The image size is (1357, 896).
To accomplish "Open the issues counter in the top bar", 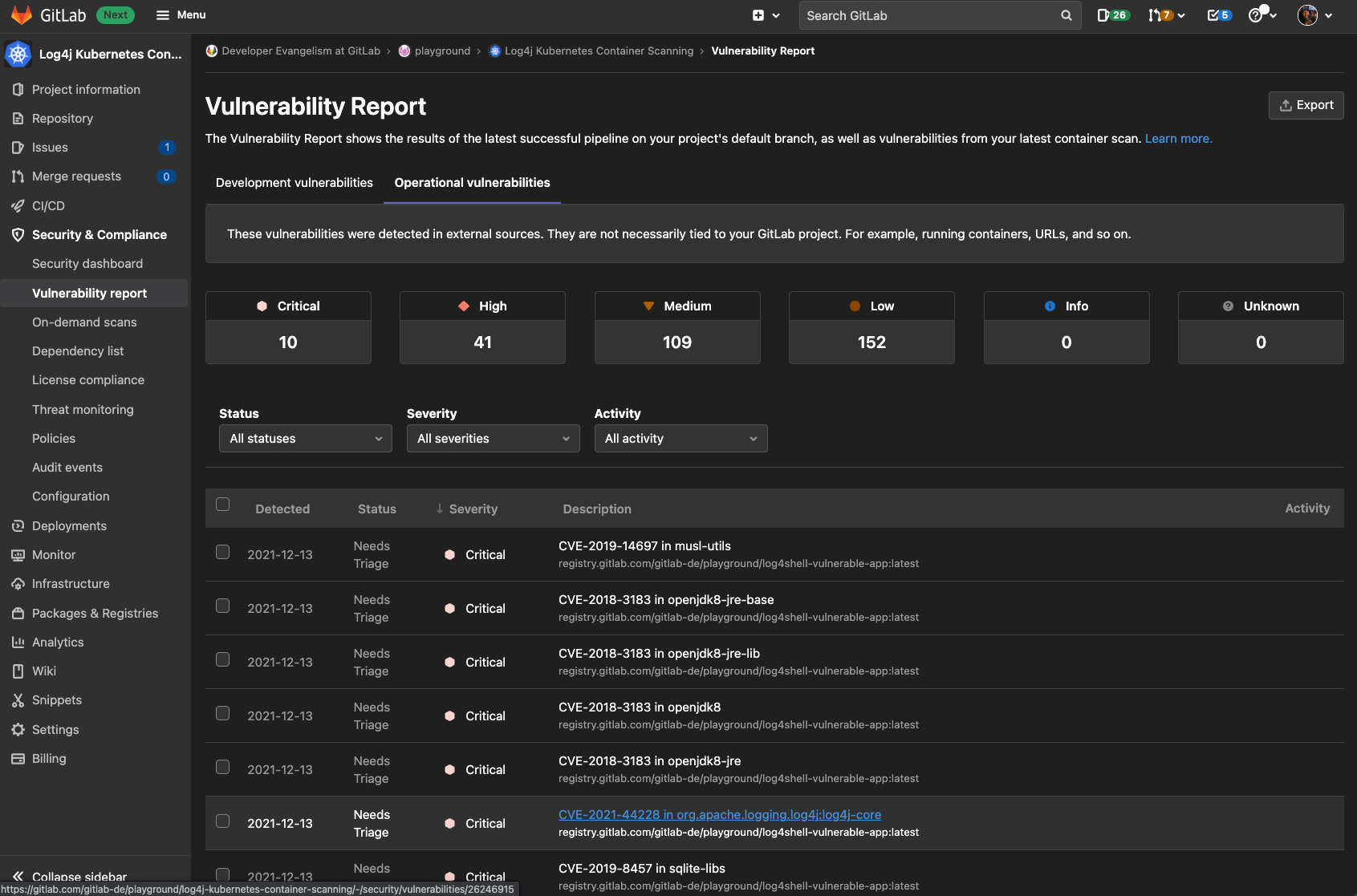I will (x=1113, y=14).
